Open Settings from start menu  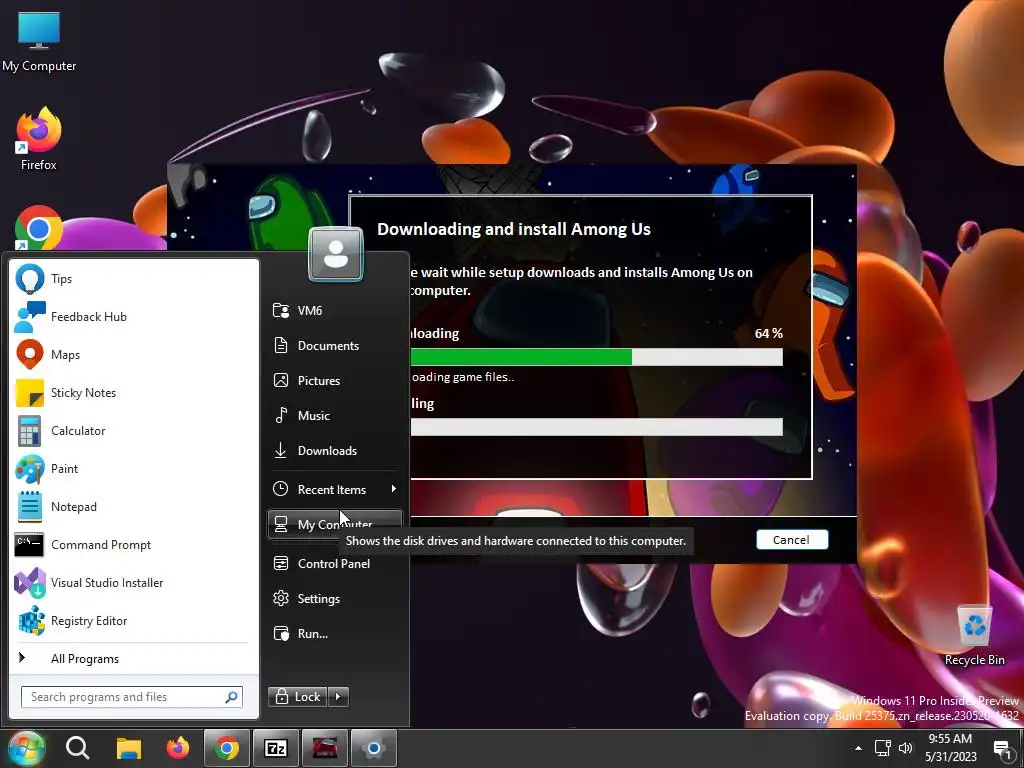tap(335, 599)
